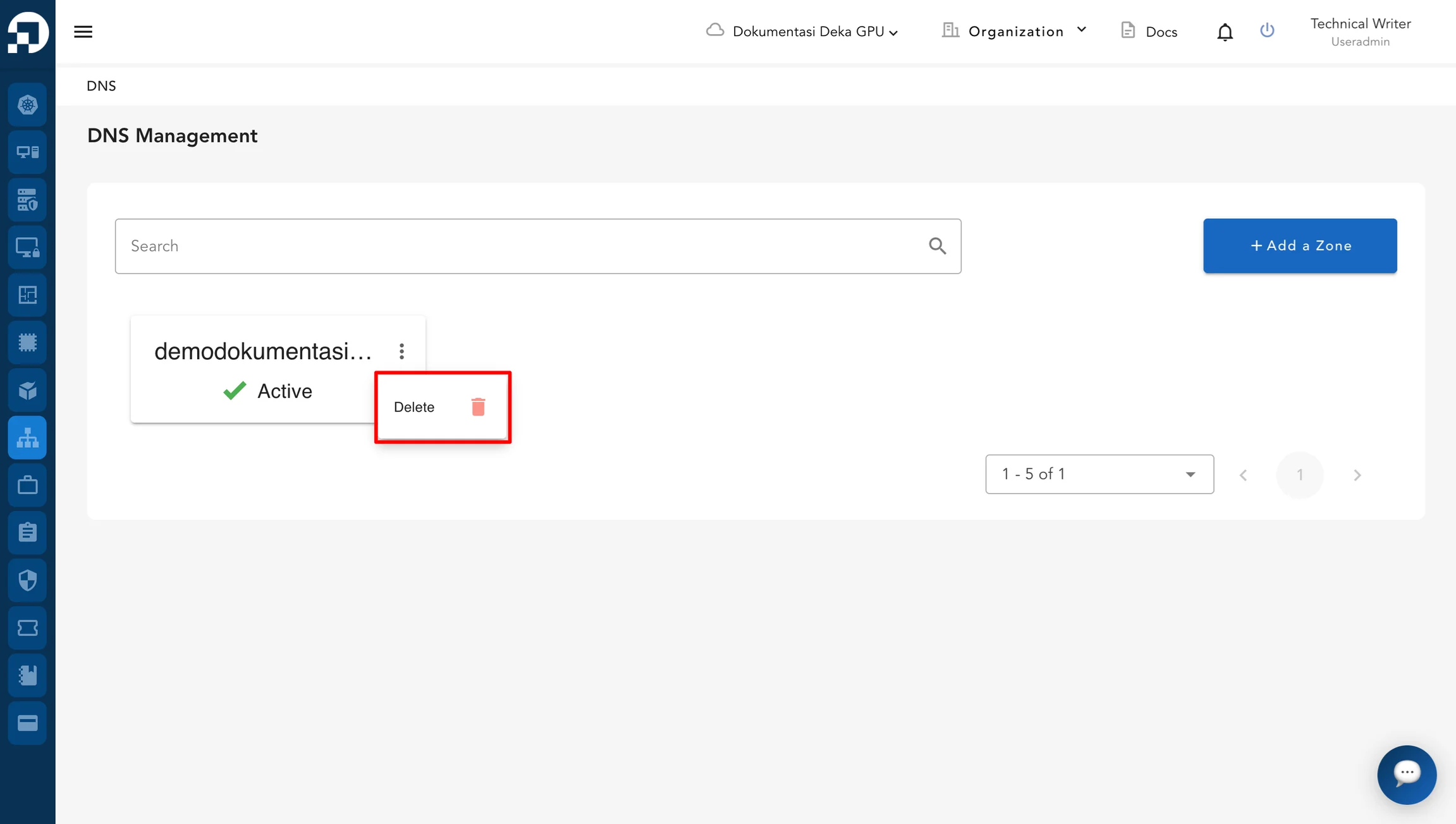Open the chat support bubble
Image resolution: width=1456 pixels, height=824 pixels.
1407,775
